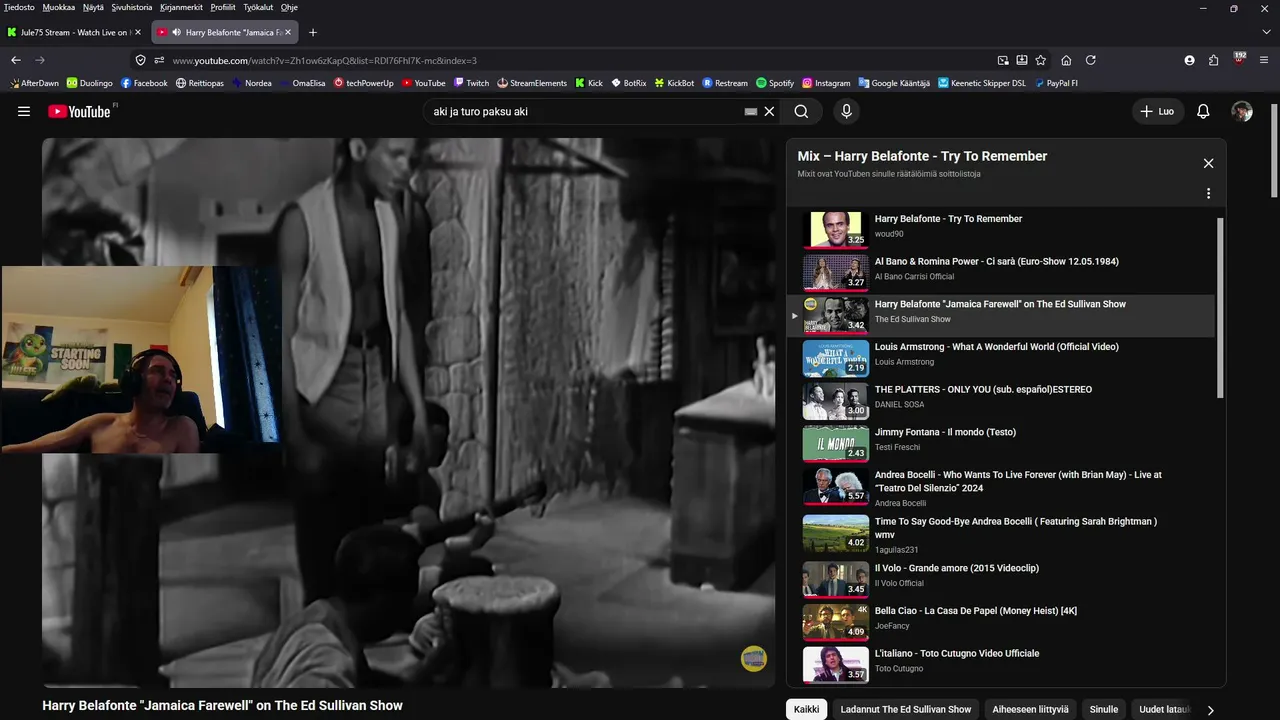1280x720 pixels.
Task: Open the Spotify bookmark
Action: tap(775, 83)
